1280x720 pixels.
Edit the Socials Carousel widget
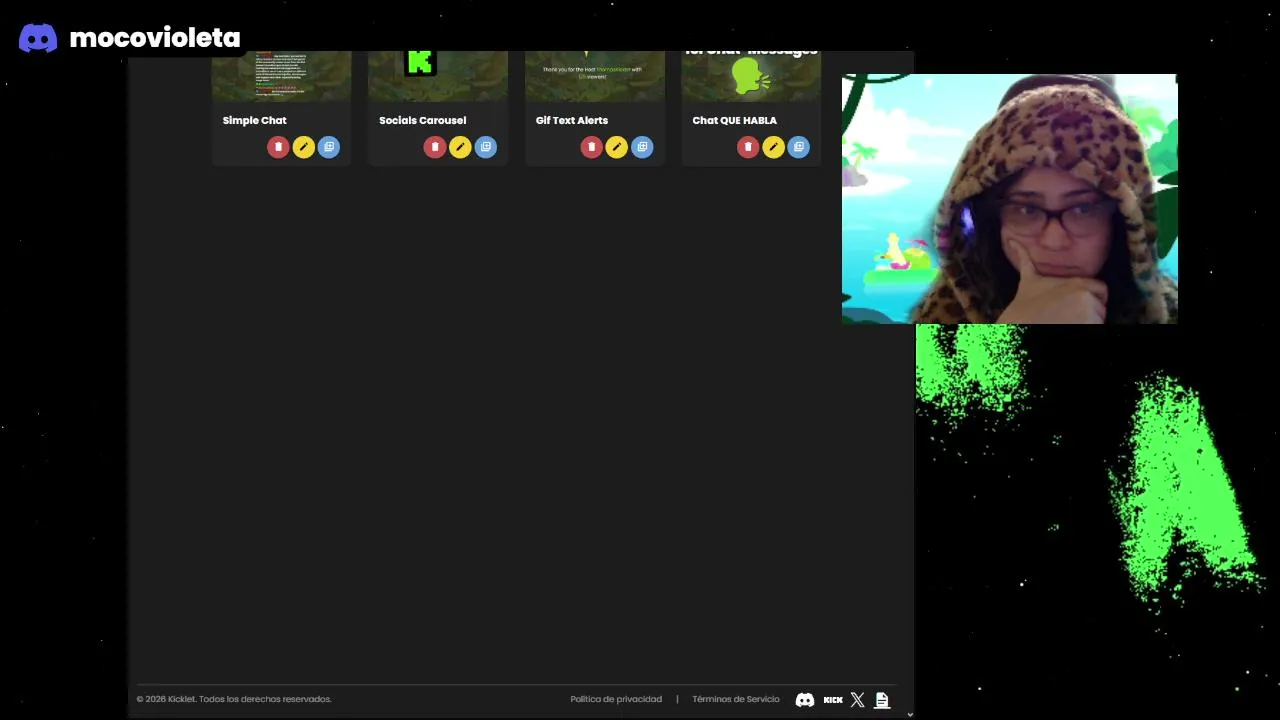[460, 147]
